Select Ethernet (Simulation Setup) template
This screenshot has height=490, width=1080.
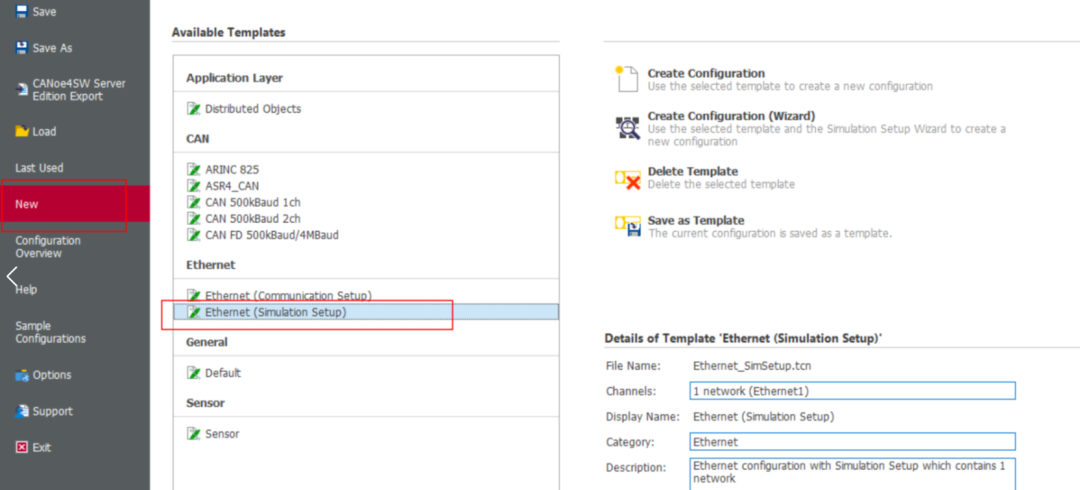[366, 312]
